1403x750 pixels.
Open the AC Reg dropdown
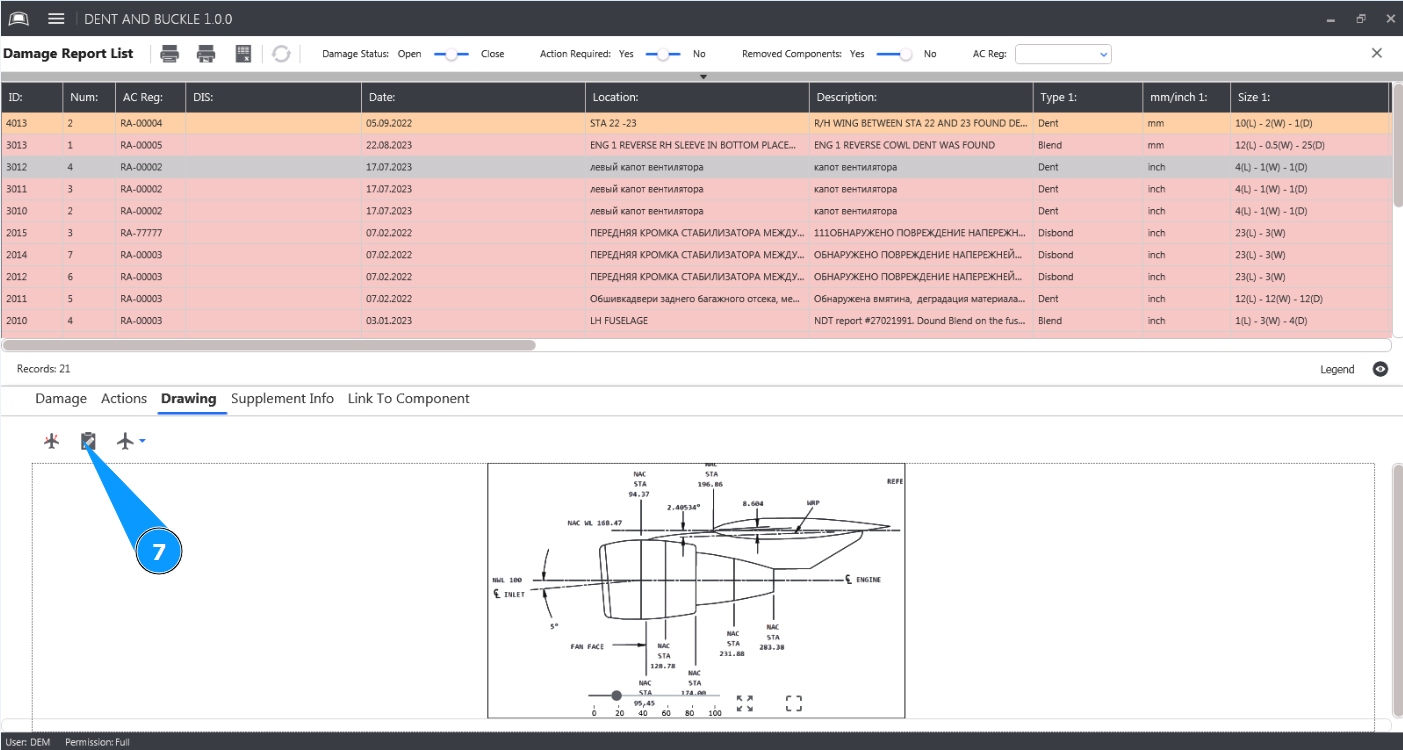[x=1103, y=54]
